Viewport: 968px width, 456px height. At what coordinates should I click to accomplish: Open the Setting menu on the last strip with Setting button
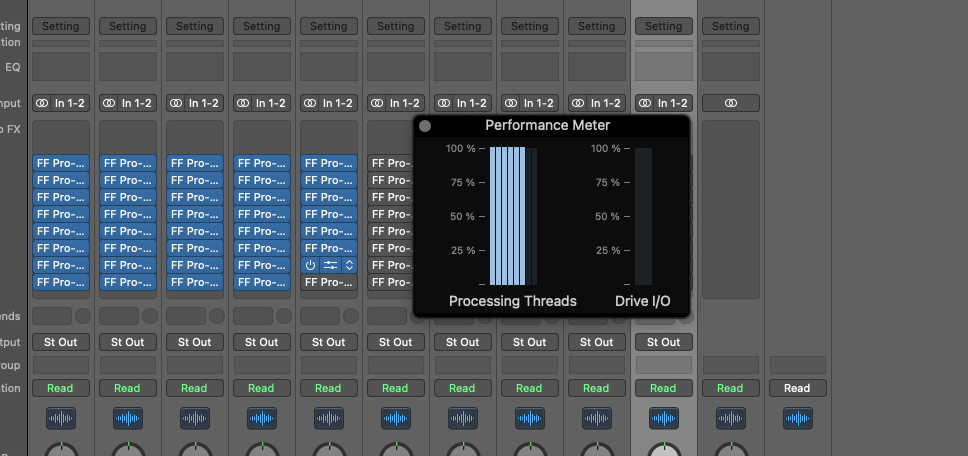731,26
